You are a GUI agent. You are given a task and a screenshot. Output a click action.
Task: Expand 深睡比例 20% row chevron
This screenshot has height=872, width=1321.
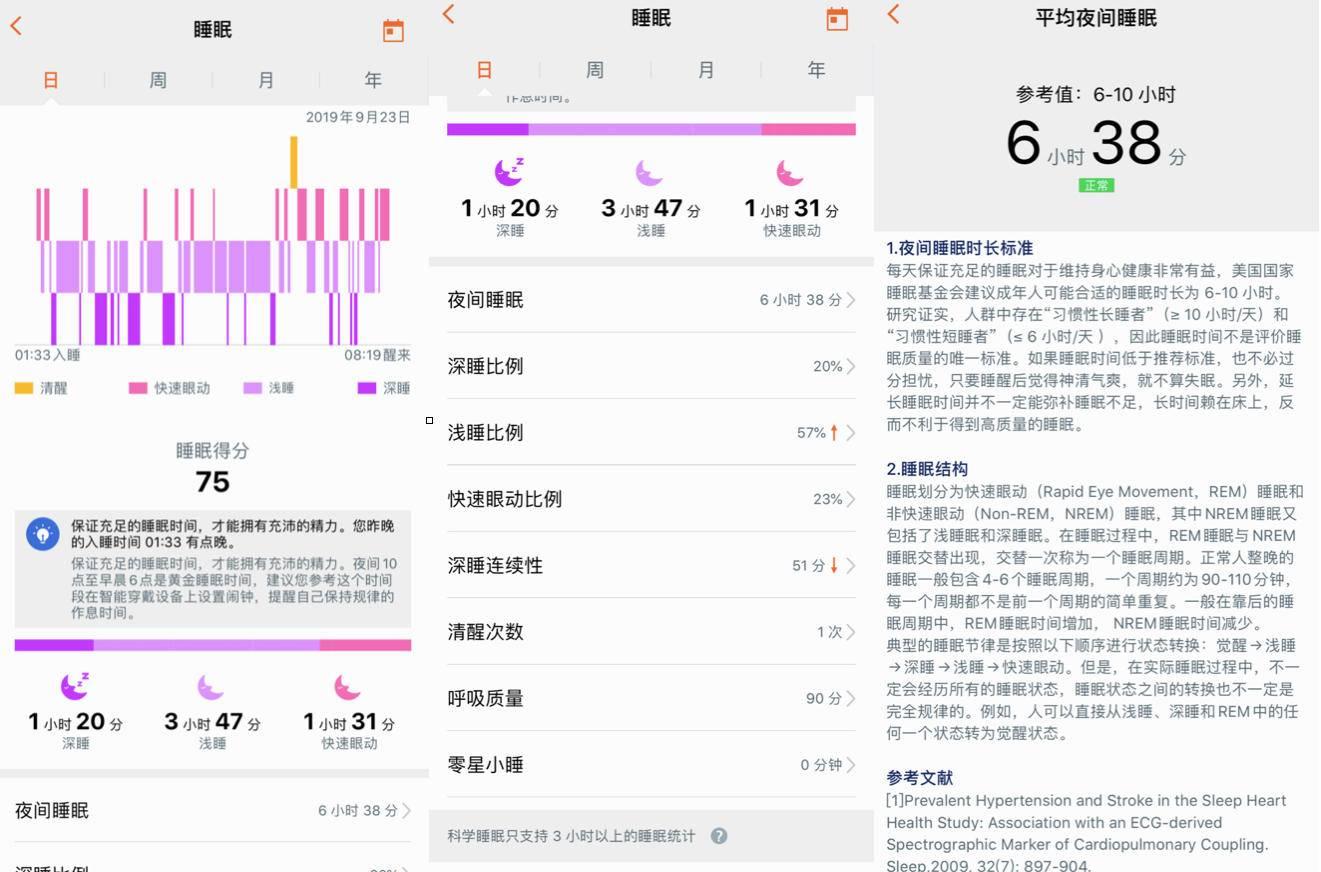tap(851, 366)
